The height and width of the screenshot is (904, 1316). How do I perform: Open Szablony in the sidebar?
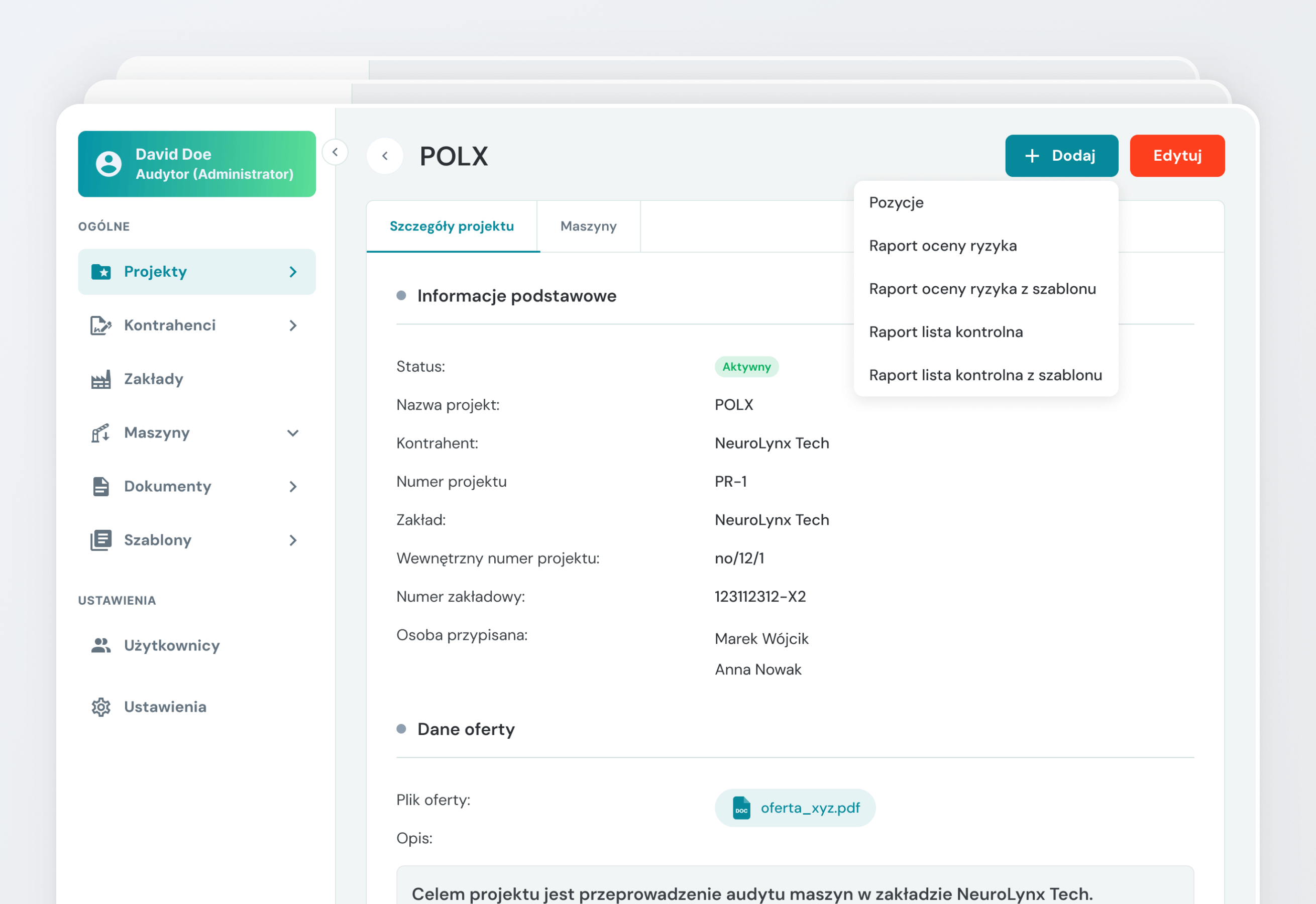coord(196,540)
